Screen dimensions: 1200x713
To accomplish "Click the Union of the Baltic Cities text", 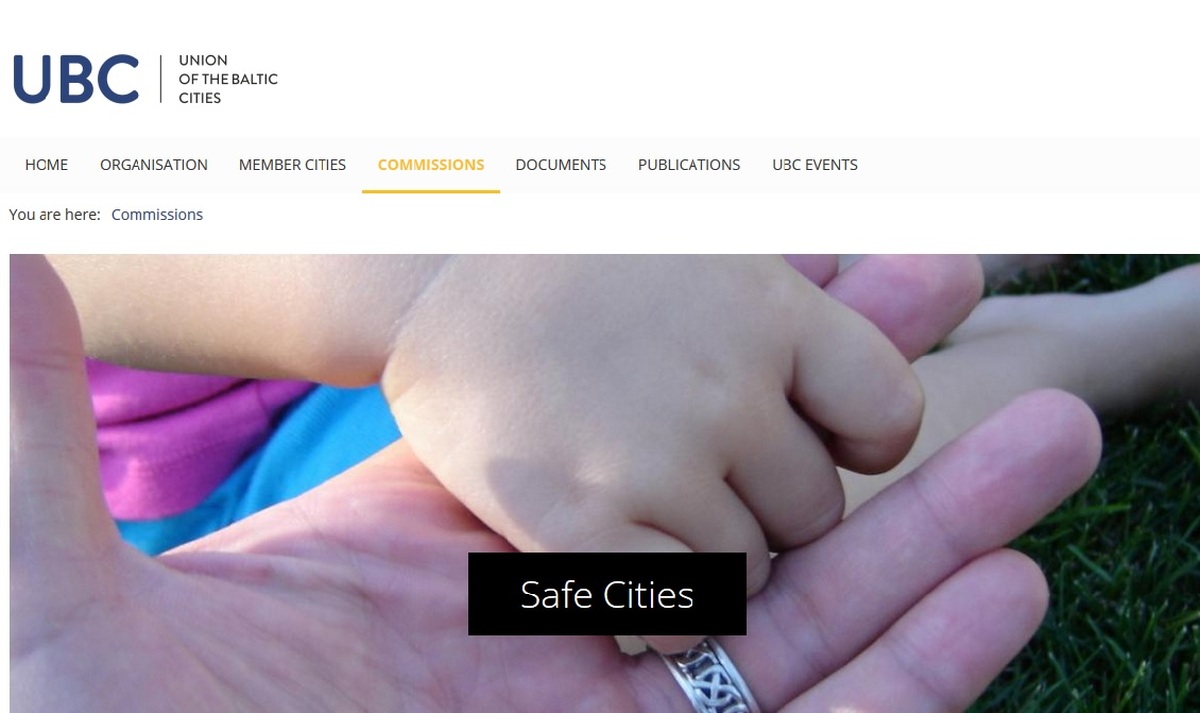I will (228, 79).
